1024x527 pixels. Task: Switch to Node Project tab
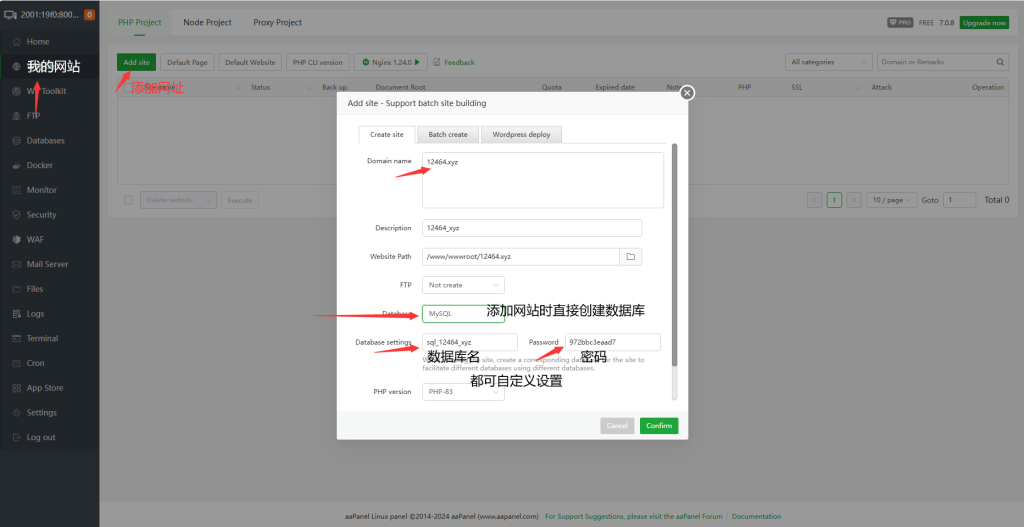208,22
